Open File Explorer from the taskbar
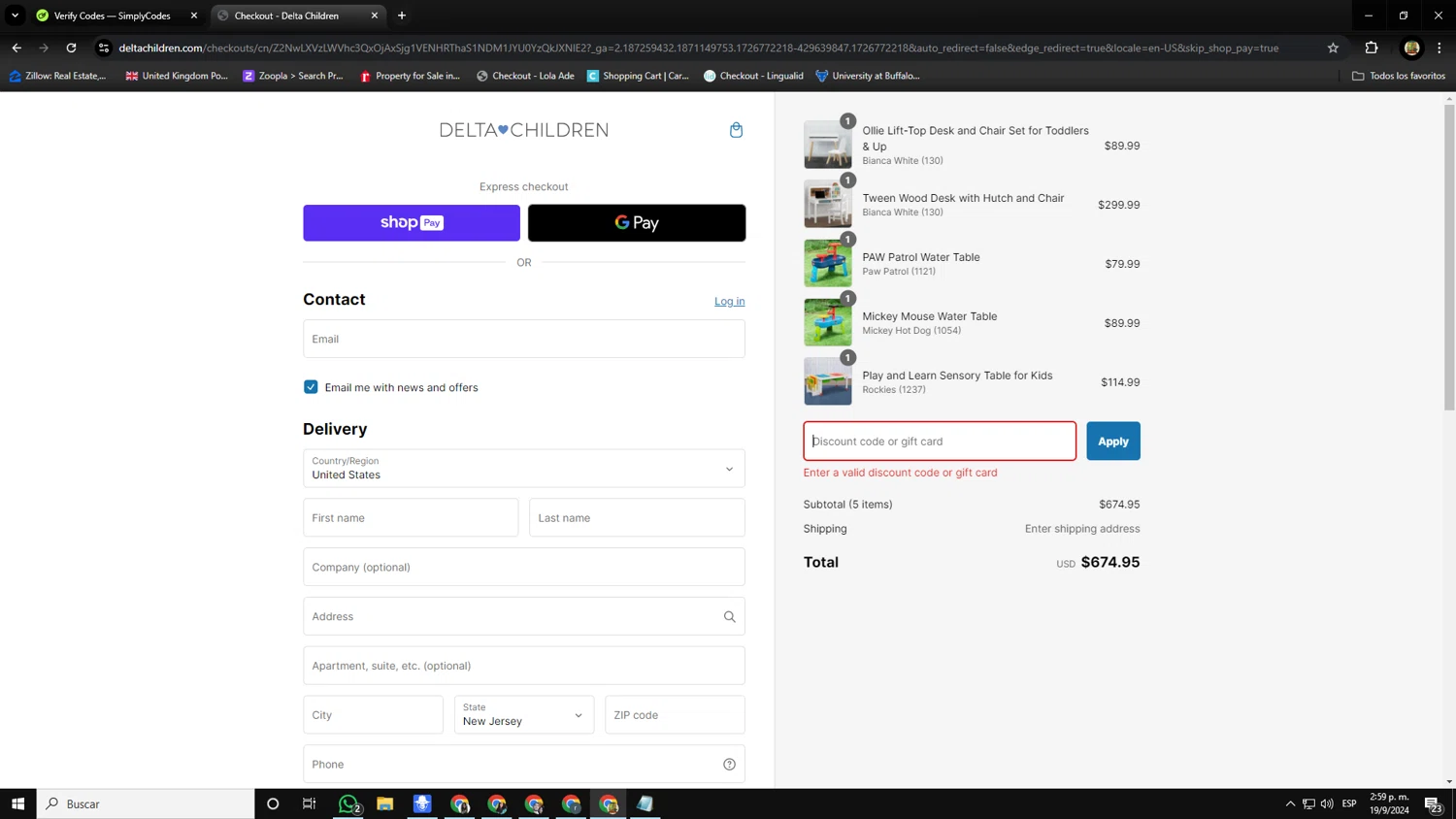Image resolution: width=1456 pixels, height=819 pixels. tap(385, 803)
